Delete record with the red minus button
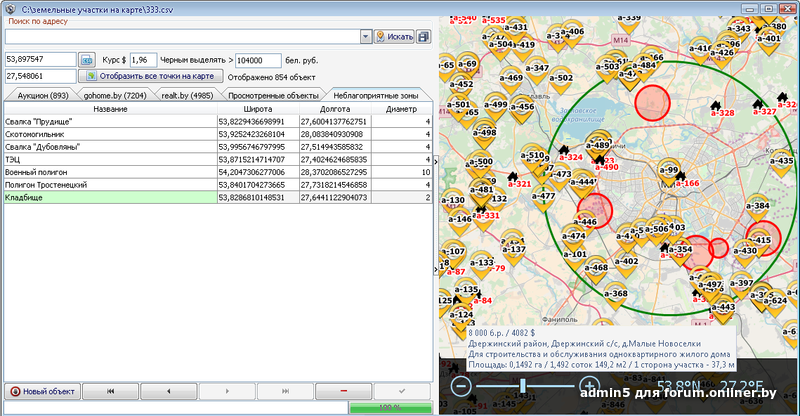800x416 pixels. pyautogui.click(x=343, y=390)
